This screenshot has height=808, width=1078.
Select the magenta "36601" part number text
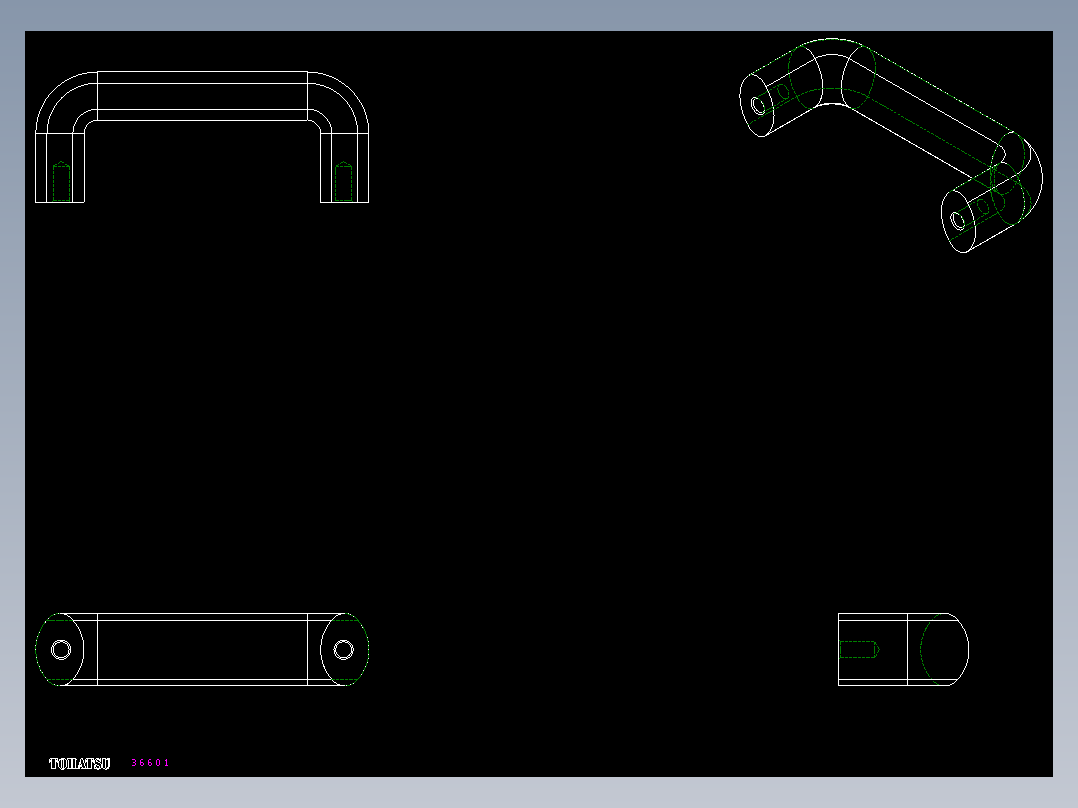[150, 763]
